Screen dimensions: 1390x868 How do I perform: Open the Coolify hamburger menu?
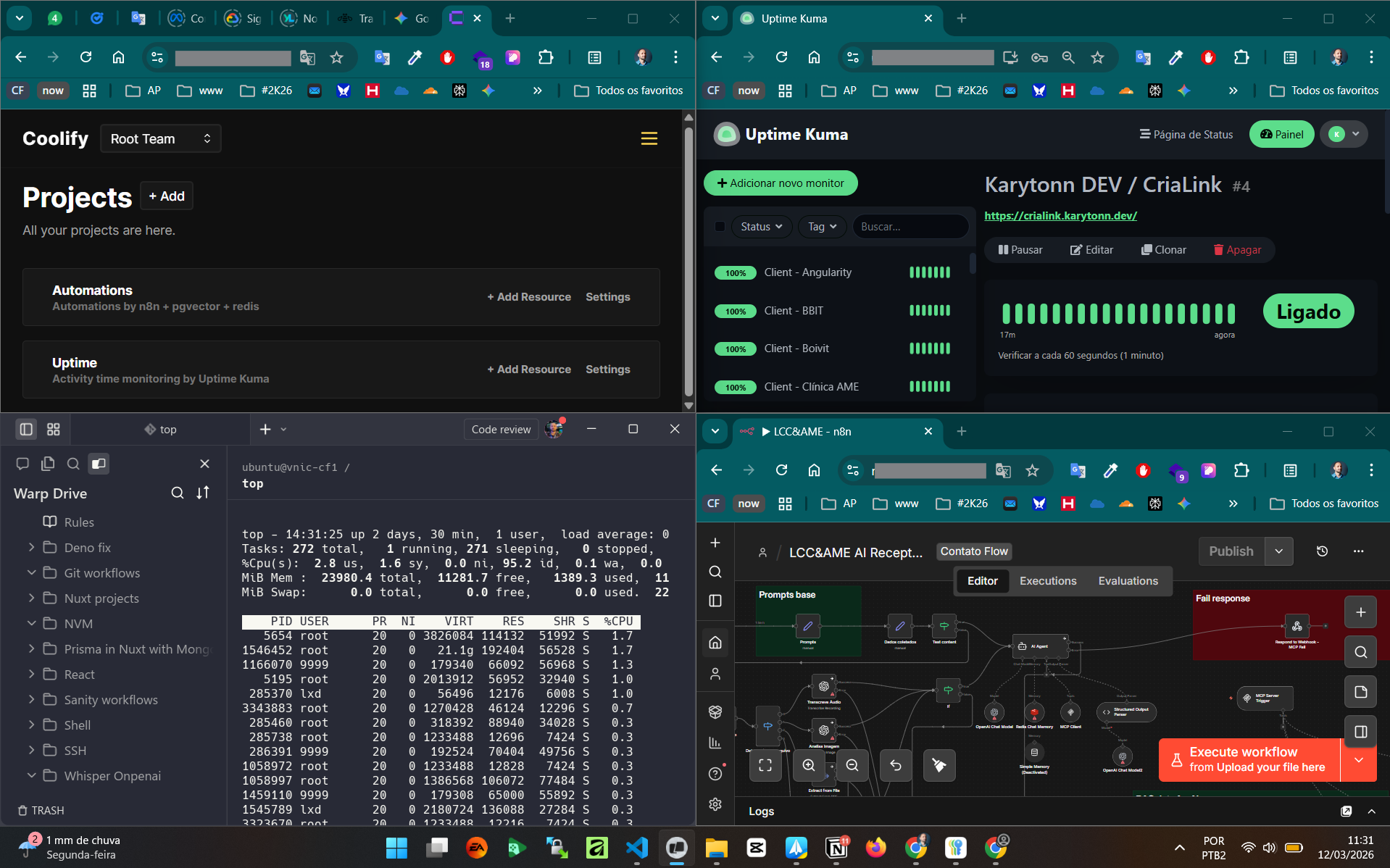tap(649, 138)
